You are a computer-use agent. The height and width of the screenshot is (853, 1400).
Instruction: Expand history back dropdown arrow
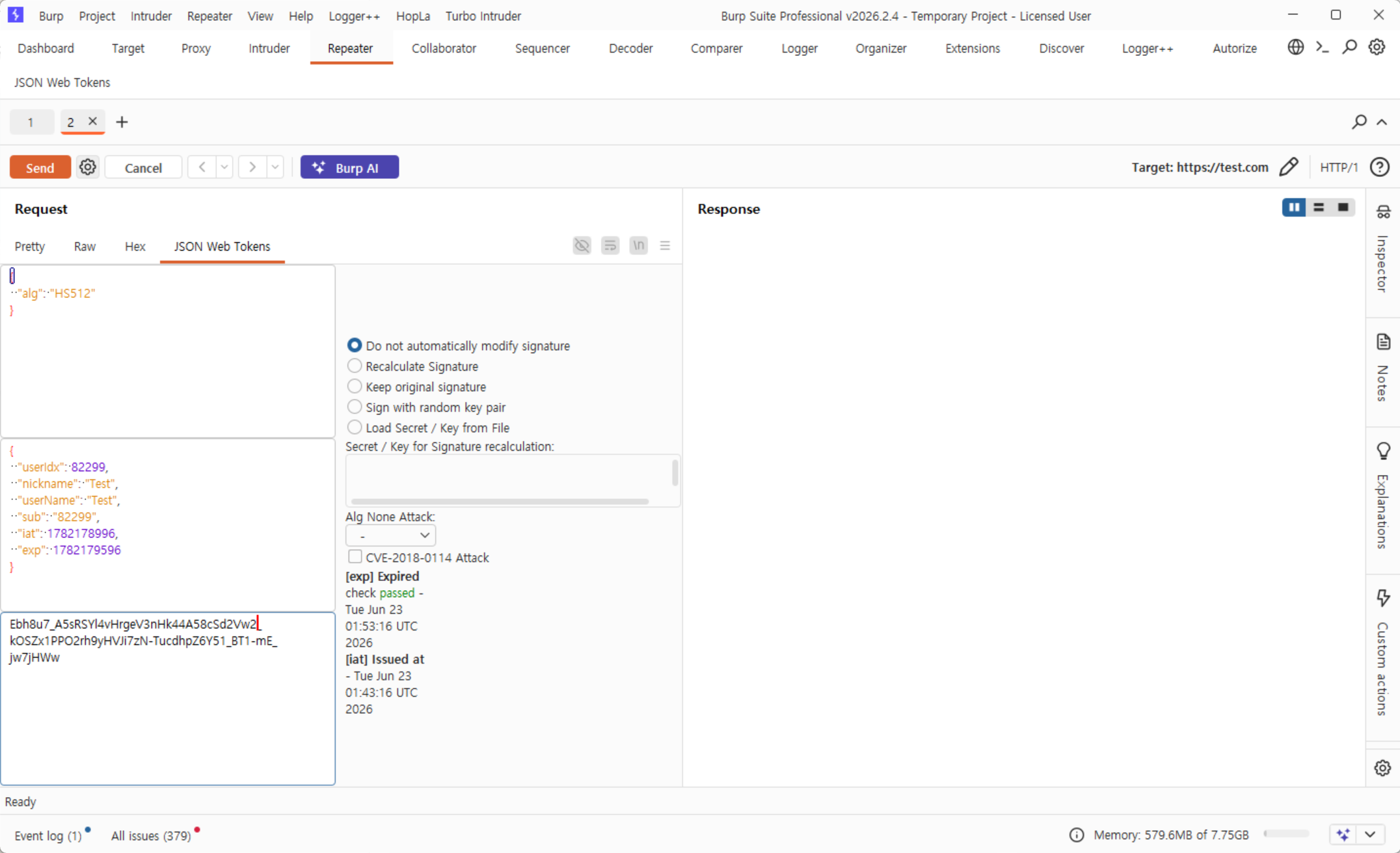click(x=224, y=167)
